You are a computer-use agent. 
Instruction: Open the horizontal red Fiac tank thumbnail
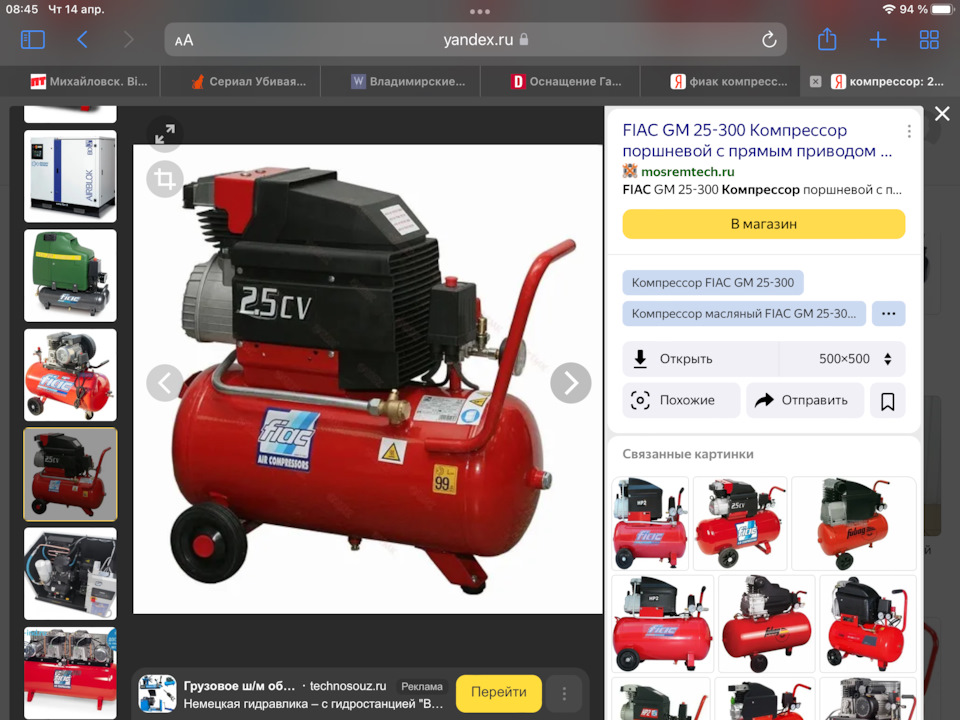click(x=70, y=375)
